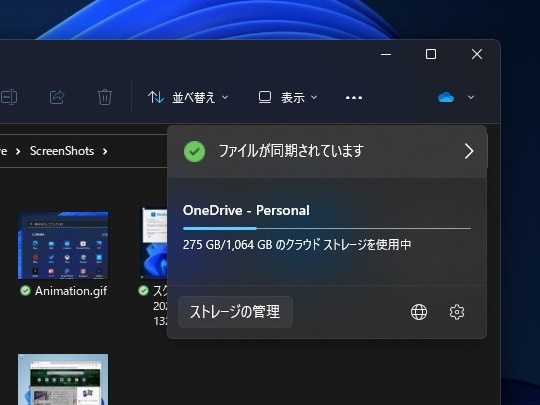Click the OneDrive storage usage bar

point(327,228)
